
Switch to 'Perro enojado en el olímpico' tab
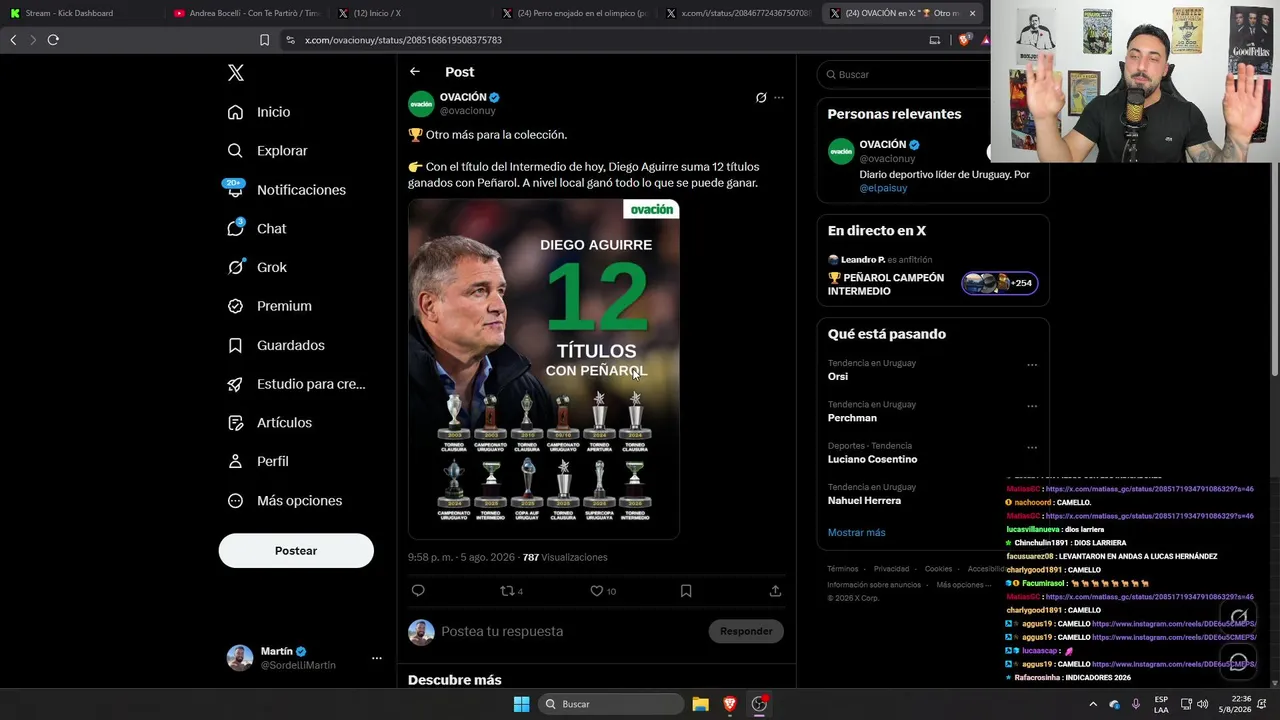(x=574, y=13)
